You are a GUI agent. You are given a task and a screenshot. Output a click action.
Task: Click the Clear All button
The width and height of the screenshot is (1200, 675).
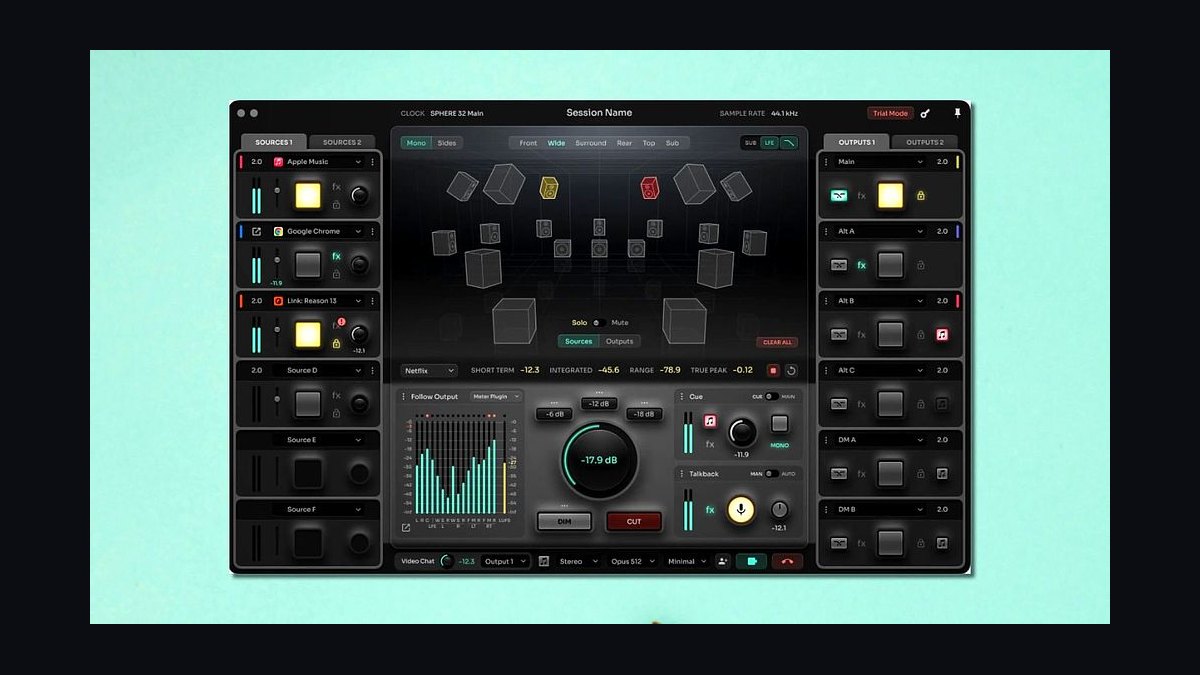tap(777, 342)
